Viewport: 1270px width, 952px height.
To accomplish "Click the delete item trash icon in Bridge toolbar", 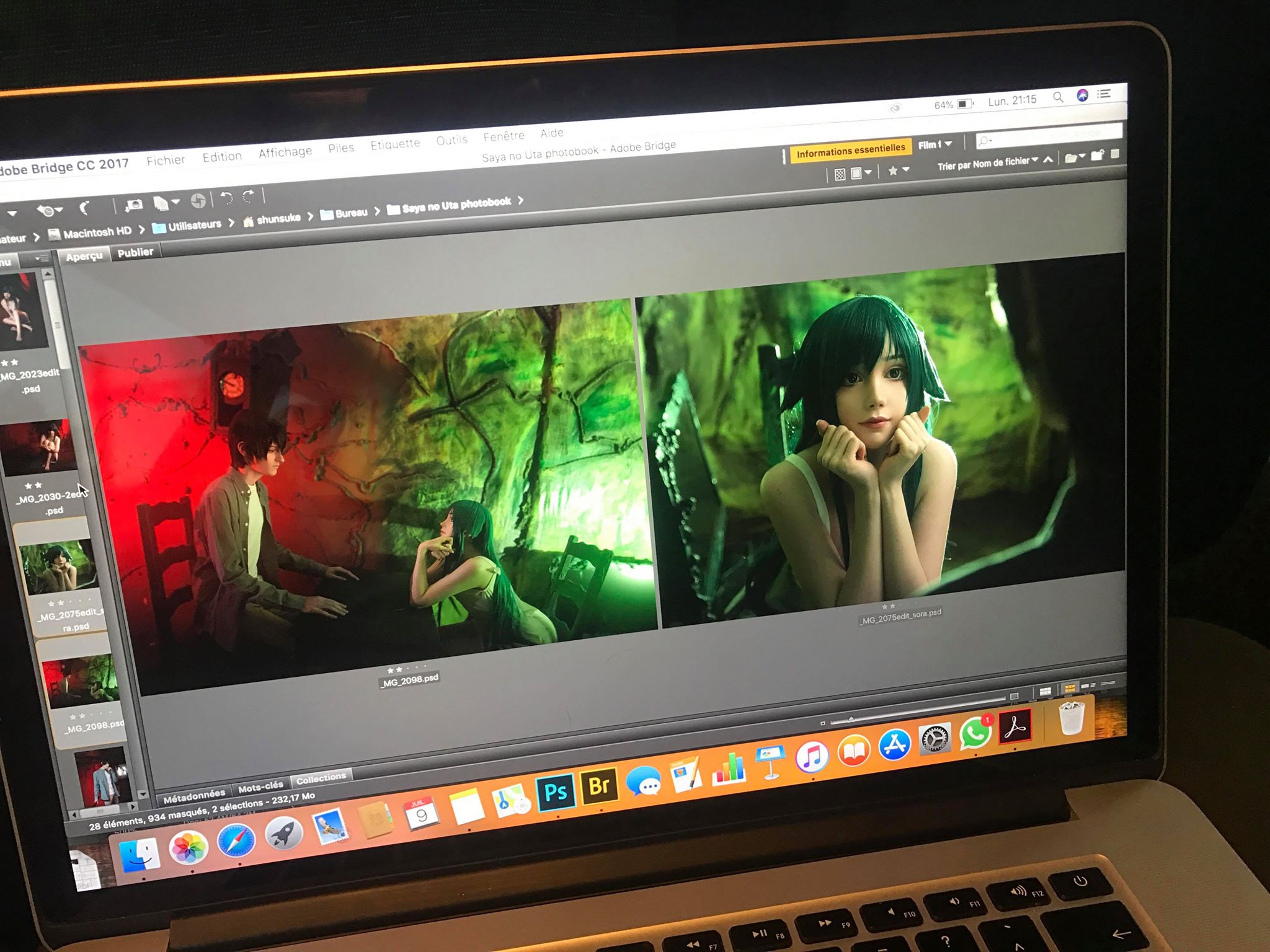I will [x=1114, y=154].
